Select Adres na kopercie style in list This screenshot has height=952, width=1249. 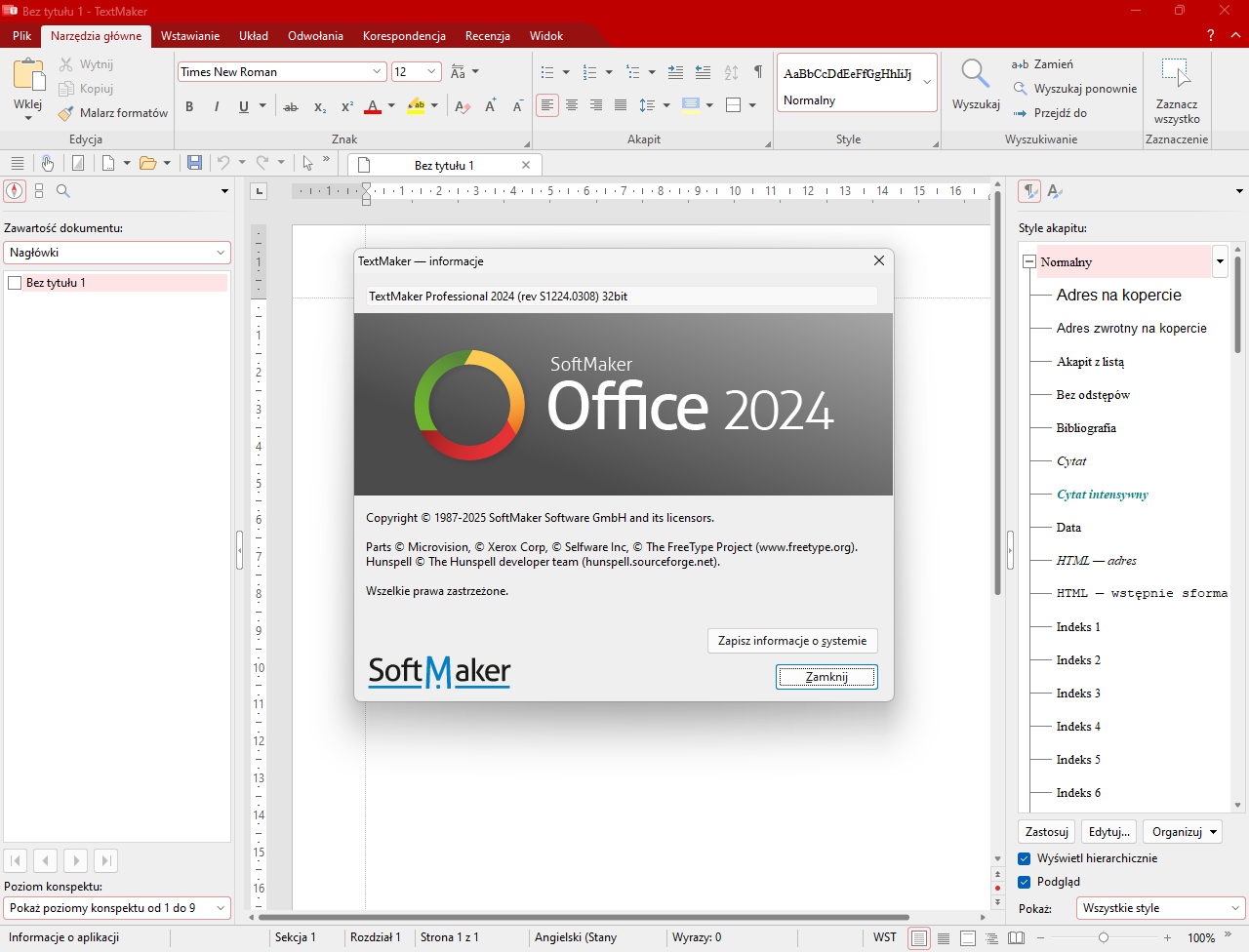pyautogui.click(x=1118, y=296)
